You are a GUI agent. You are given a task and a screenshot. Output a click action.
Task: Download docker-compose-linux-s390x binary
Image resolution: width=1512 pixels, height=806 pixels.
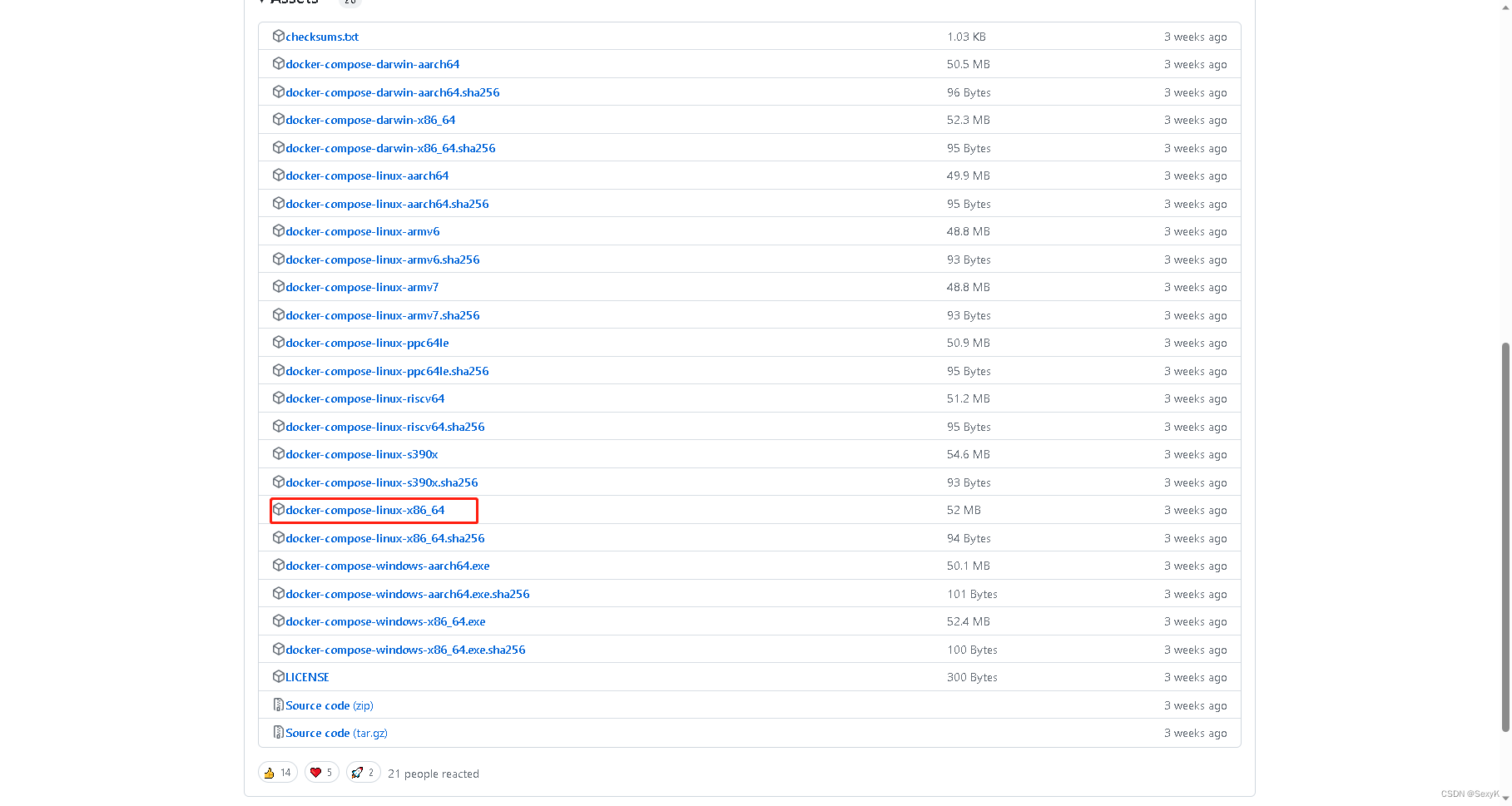pos(362,454)
